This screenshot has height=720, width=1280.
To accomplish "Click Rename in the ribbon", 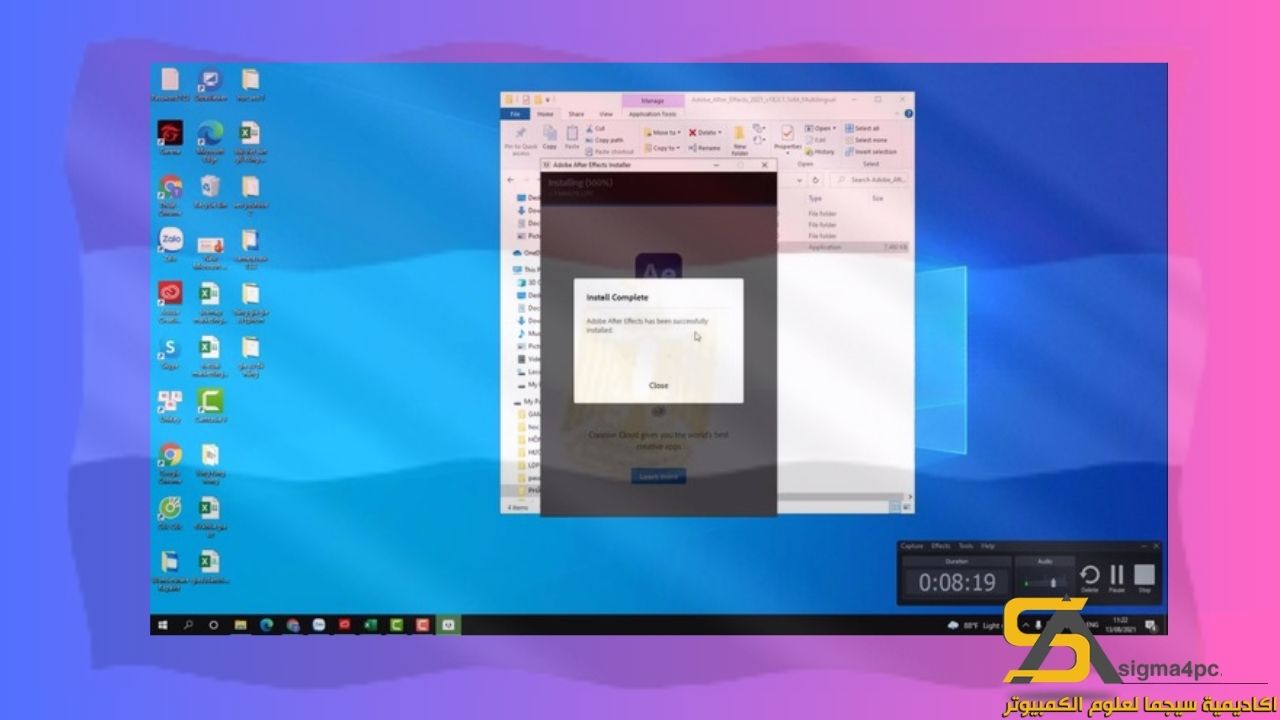I will 705,148.
